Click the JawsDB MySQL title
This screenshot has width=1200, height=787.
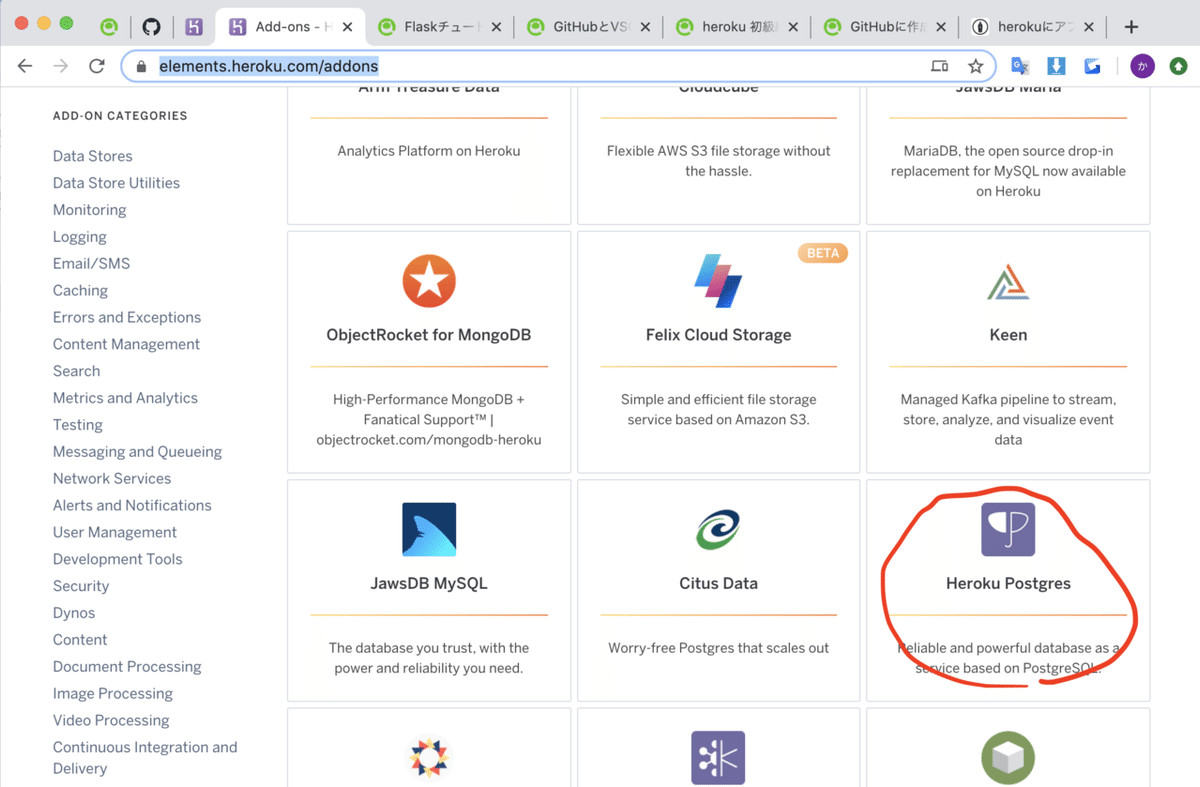(x=429, y=583)
